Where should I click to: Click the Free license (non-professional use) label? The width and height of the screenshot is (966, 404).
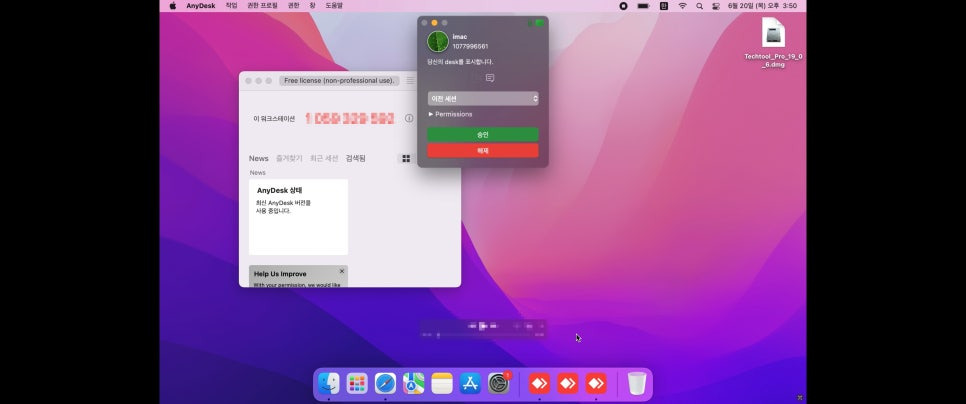pyautogui.click(x=339, y=81)
